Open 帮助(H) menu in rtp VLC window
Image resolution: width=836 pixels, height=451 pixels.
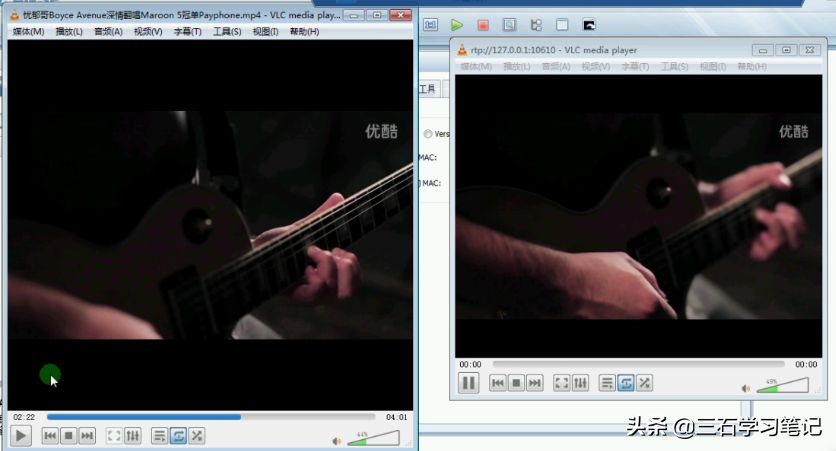click(752, 66)
